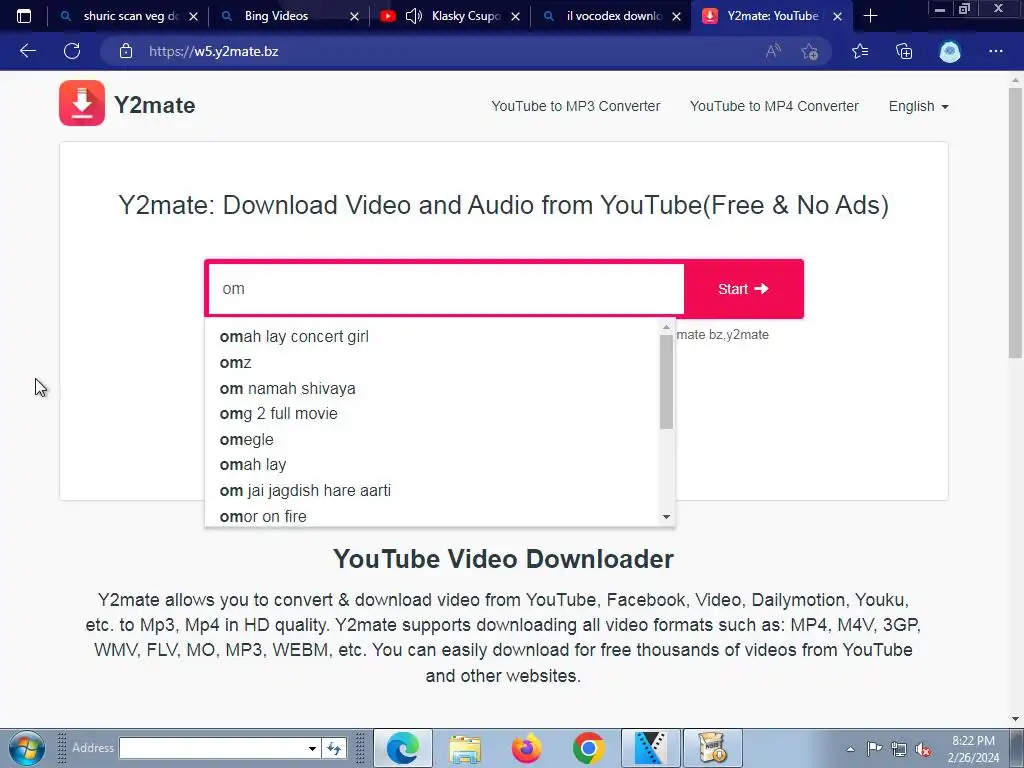Open YouTube to MP3 Converter link
The image size is (1024, 768).
click(x=575, y=106)
